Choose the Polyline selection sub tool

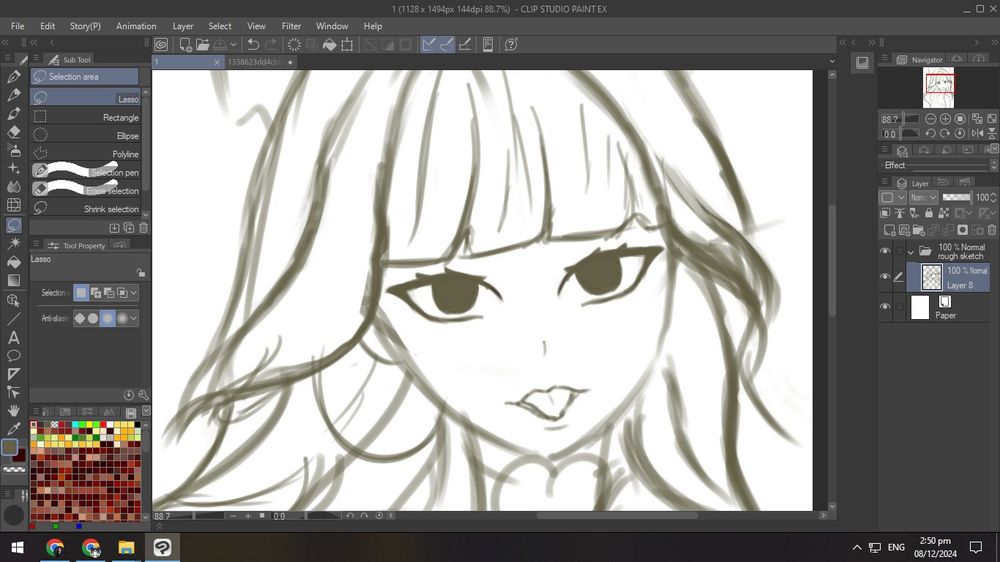point(87,154)
